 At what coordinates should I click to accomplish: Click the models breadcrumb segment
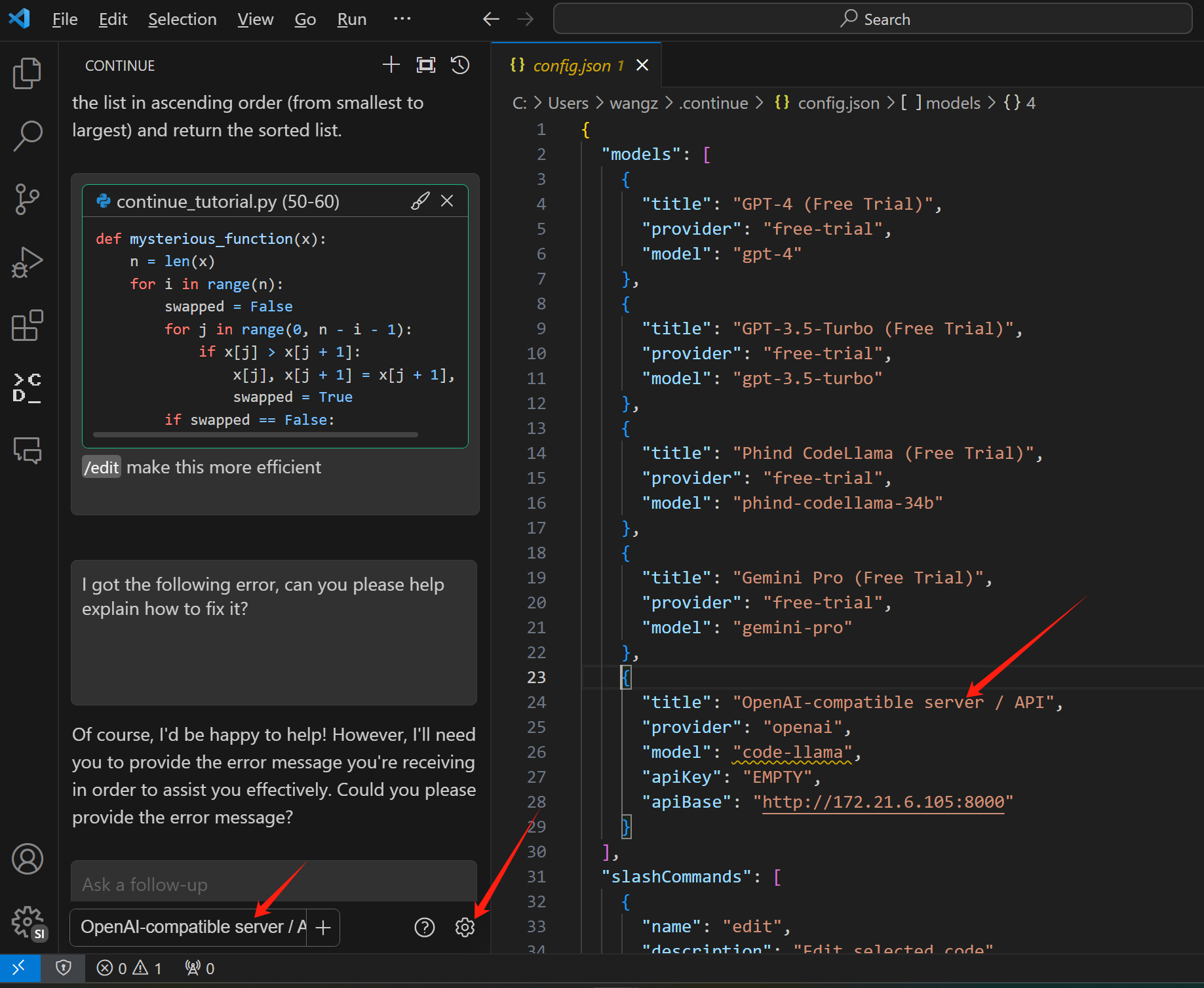point(952,103)
